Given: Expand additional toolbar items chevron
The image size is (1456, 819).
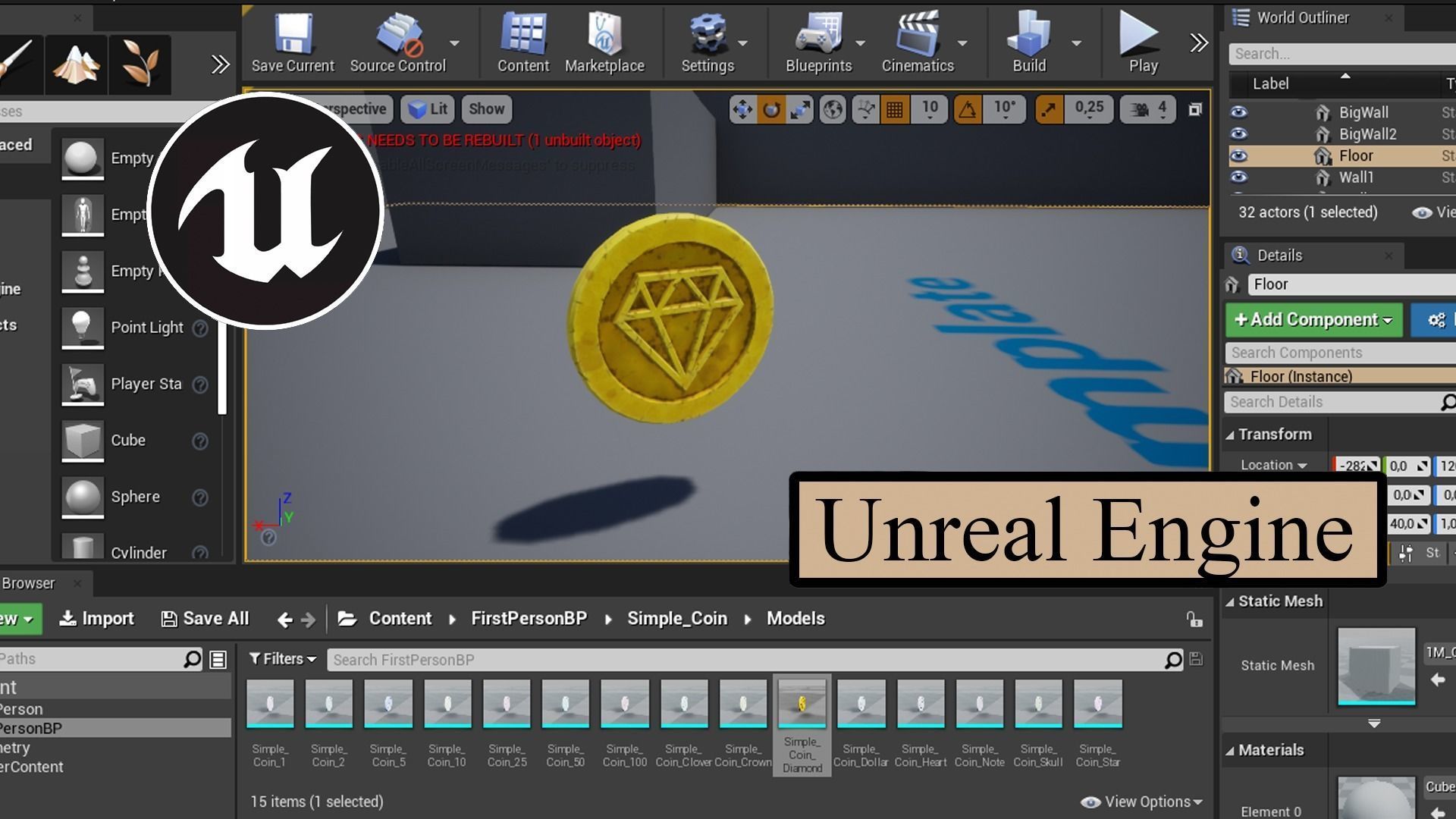Looking at the screenshot, I should pyautogui.click(x=1198, y=43).
